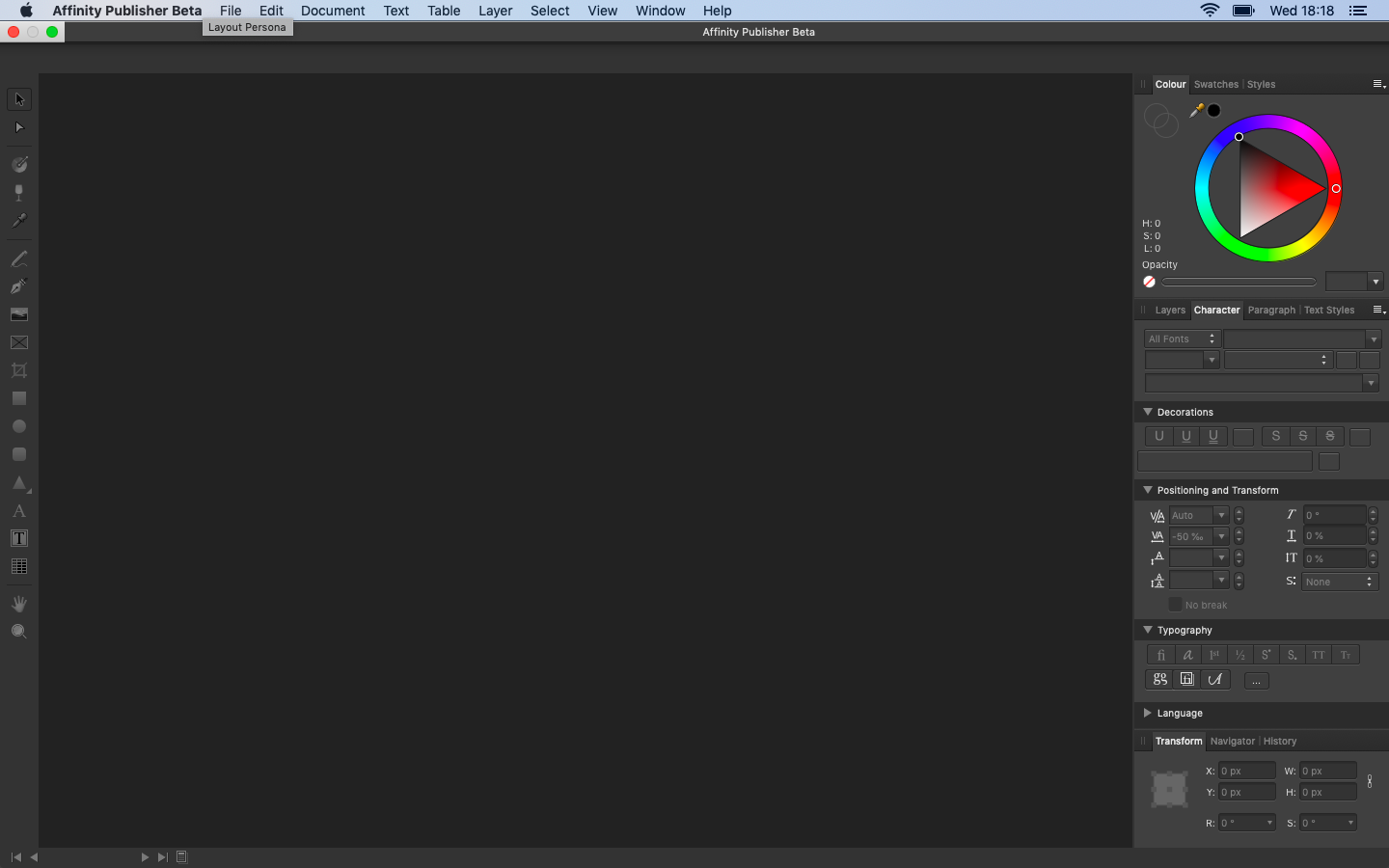Select the Picture Frame Rectangle tool

click(19, 342)
